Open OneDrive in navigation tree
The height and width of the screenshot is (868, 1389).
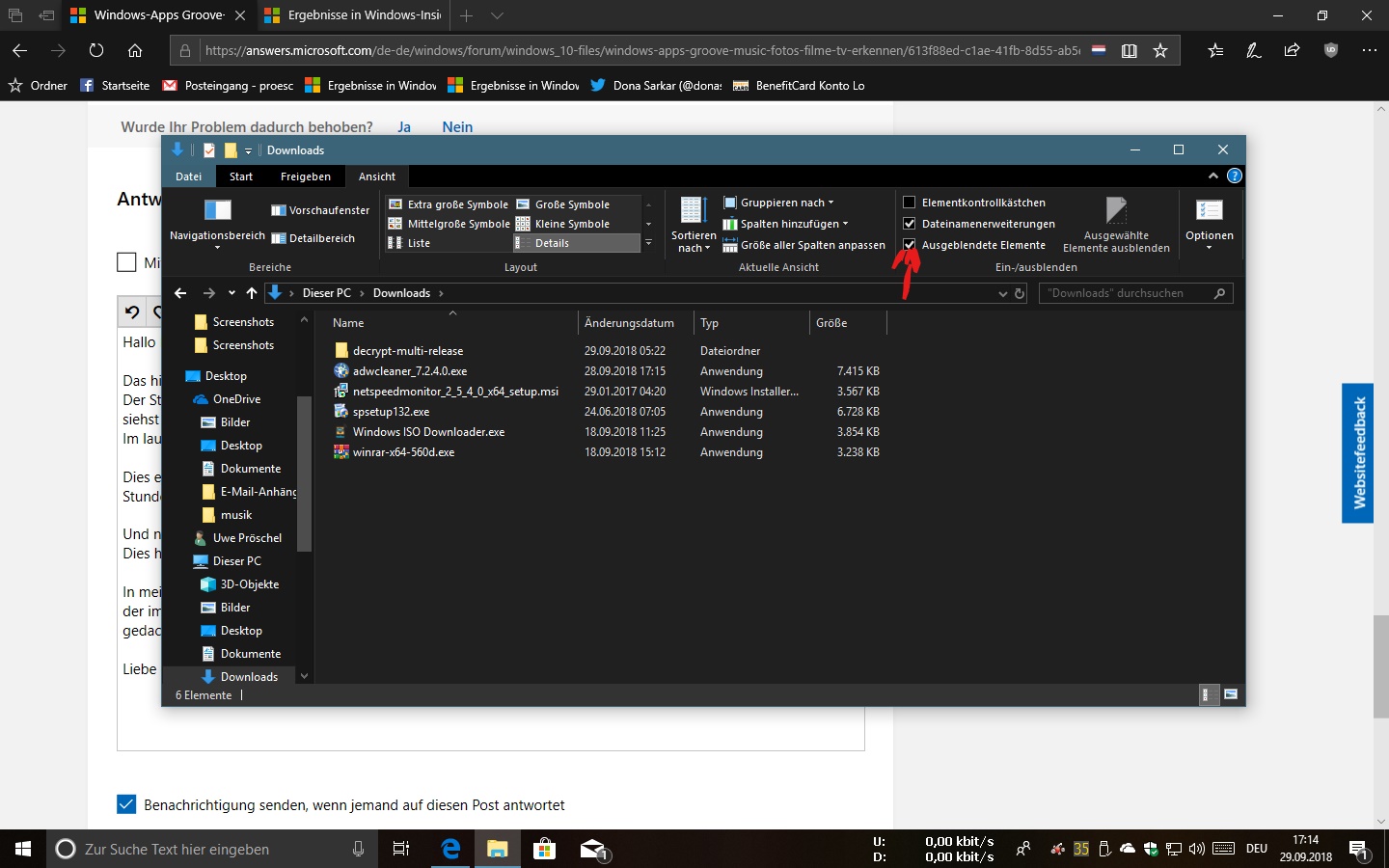pos(236,399)
